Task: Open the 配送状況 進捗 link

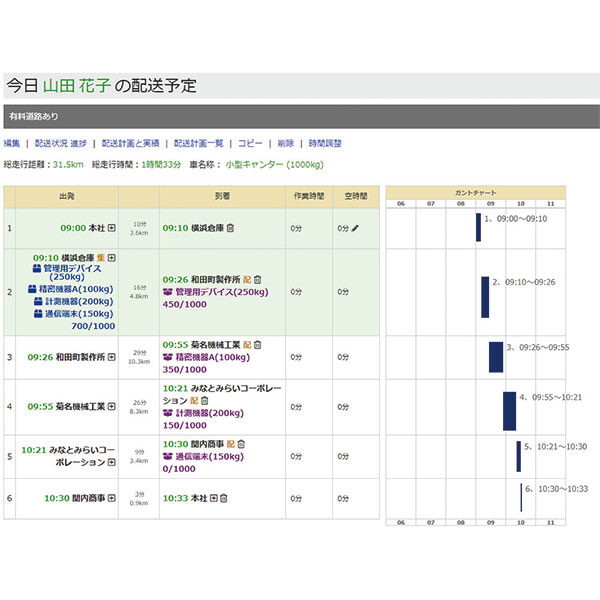Action: coord(60,143)
